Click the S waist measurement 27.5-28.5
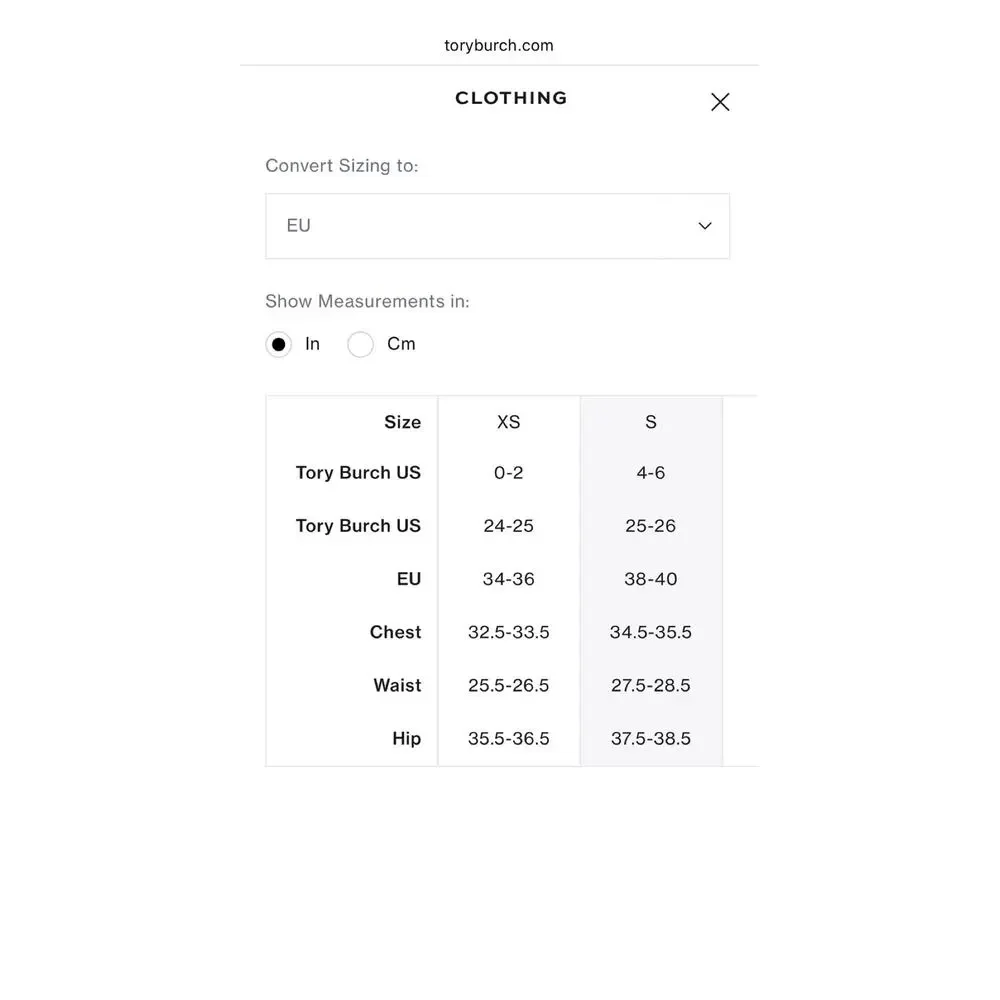The image size is (1000, 1000). point(651,685)
